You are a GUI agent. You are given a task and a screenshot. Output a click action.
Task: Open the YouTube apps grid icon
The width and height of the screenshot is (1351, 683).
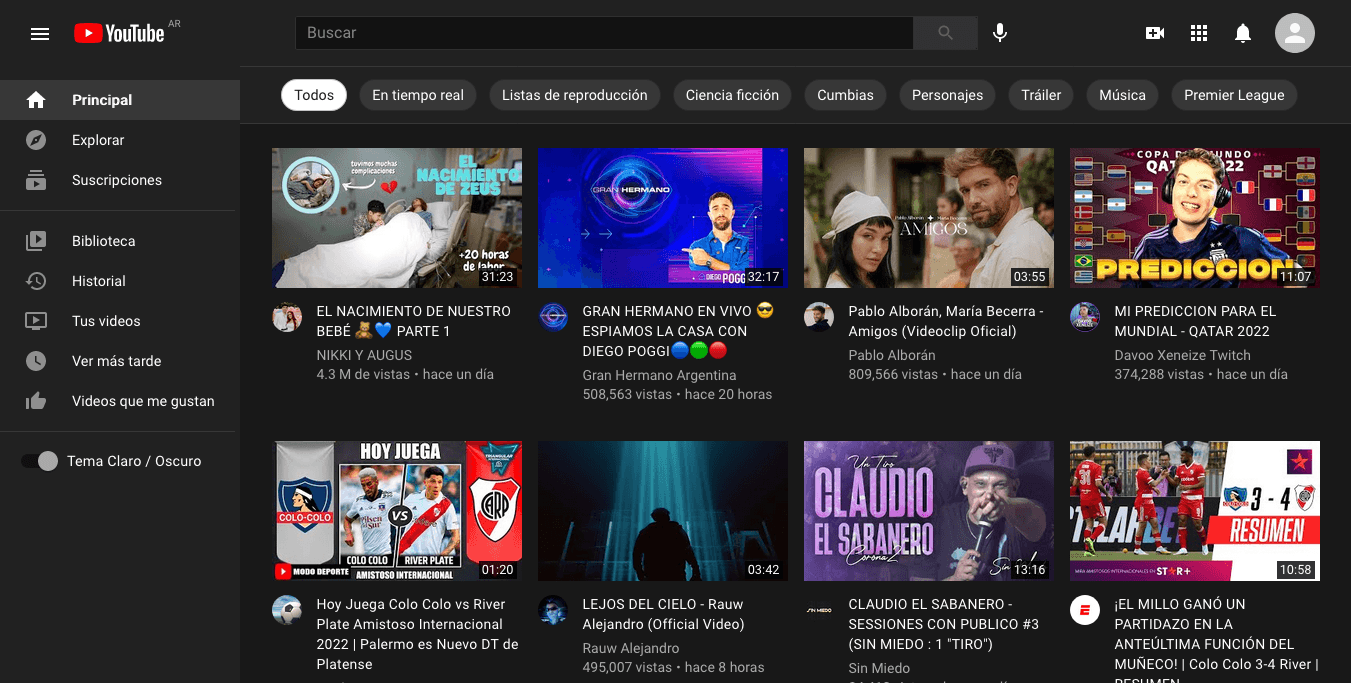tap(1199, 33)
